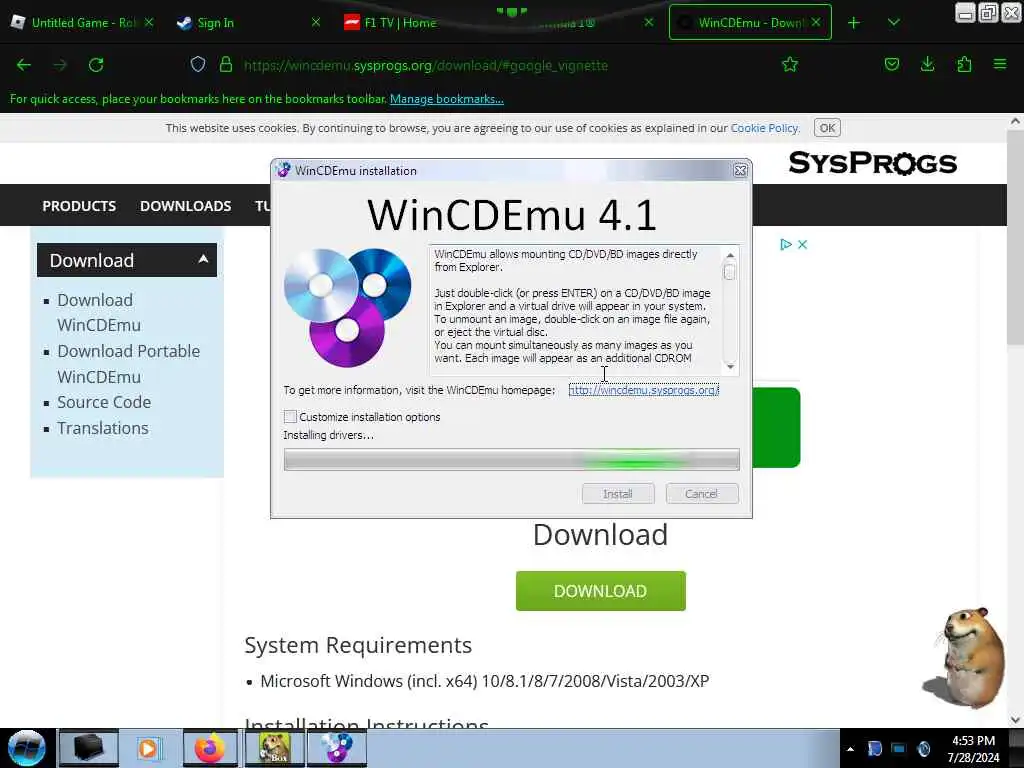Close the WinCDEmu Download tab
The width and height of the screenshot is (1024, 768).
pos(816,22)
